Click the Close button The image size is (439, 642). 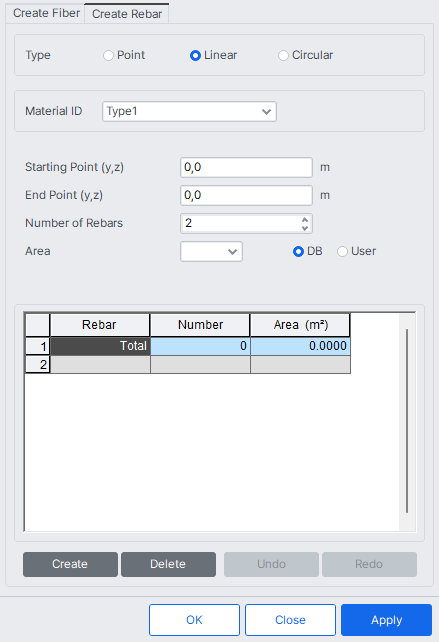click(x=290, y=620)
